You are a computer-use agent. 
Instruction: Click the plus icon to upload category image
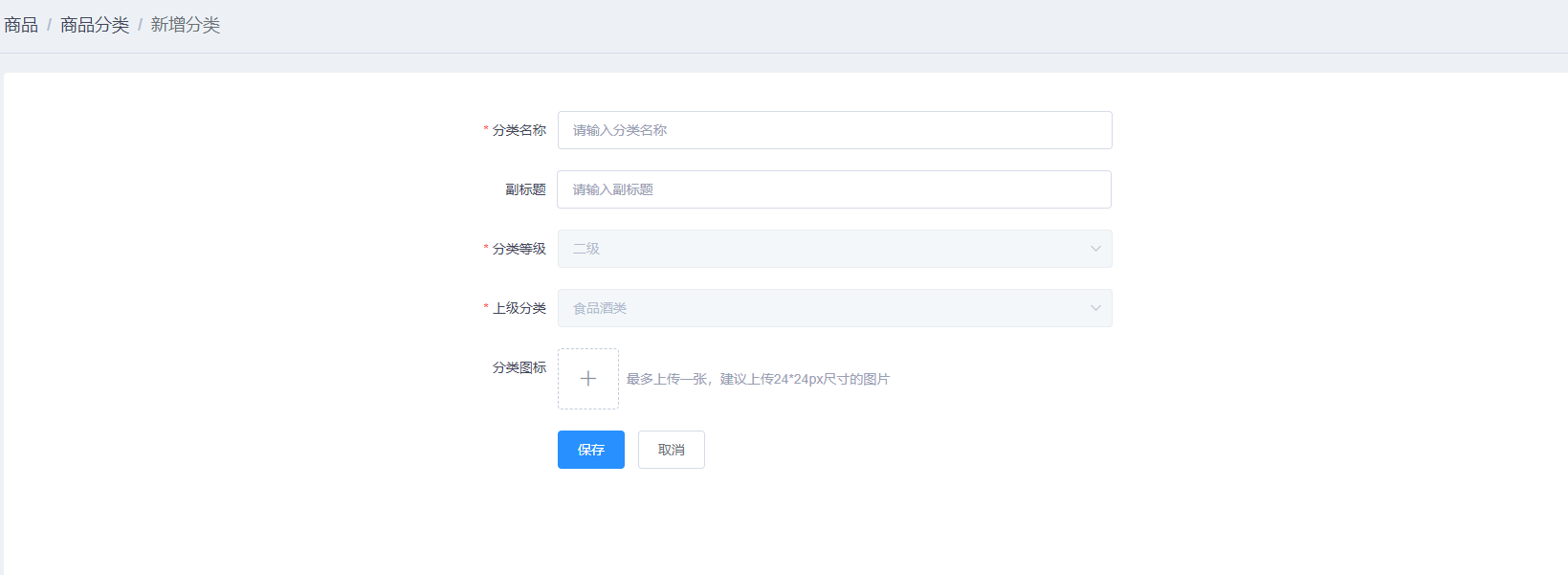point(587,379)
